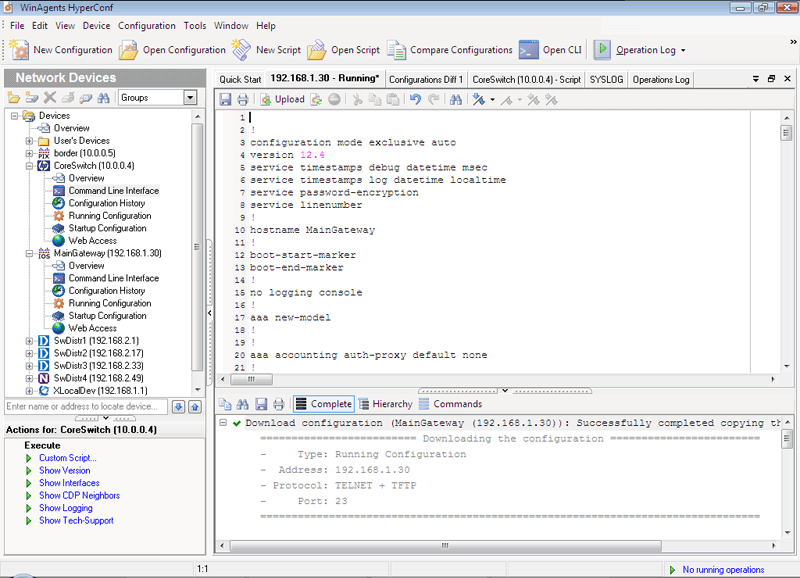Screen dimensions: 800x578
Task: Open the Configuration menu
Action: point(145,25)
